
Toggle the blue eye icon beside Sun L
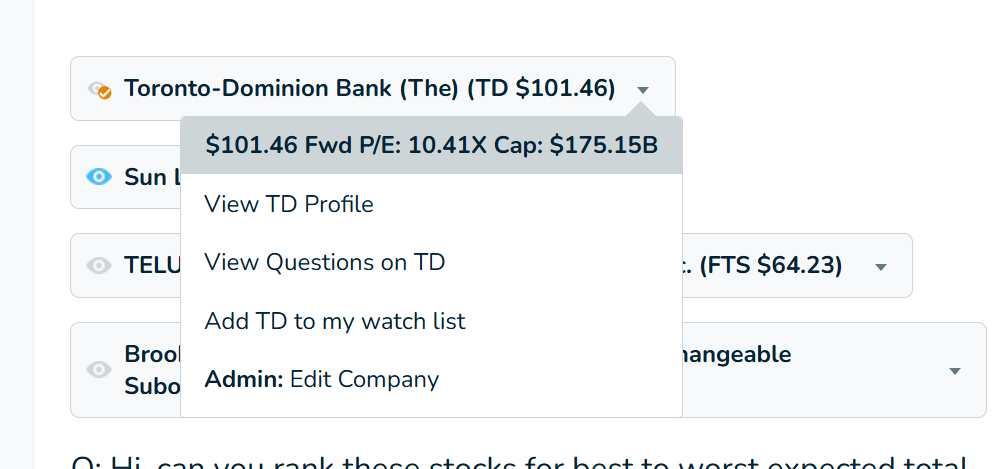99,177
